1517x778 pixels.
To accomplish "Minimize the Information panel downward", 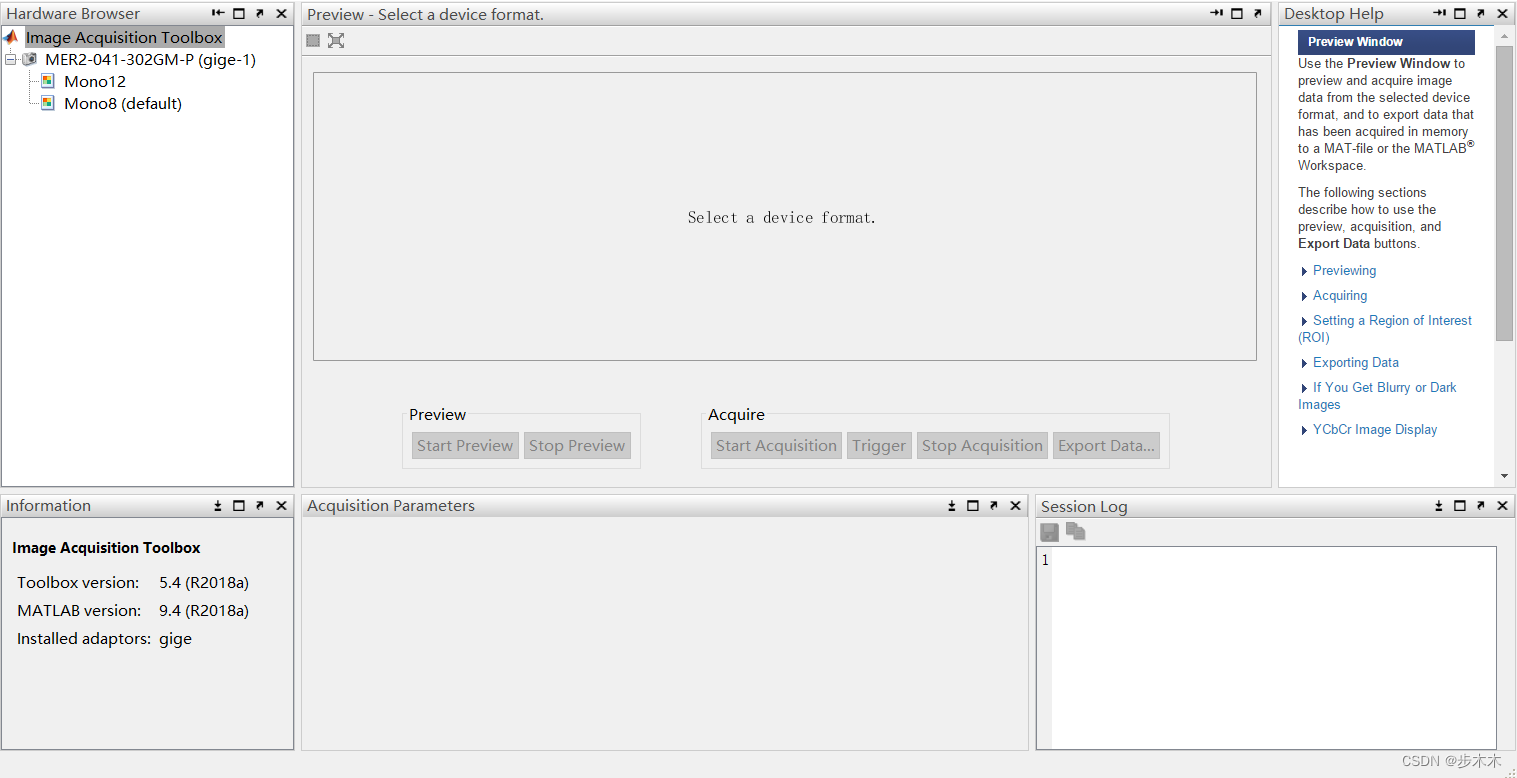I will tap(218, 506).
